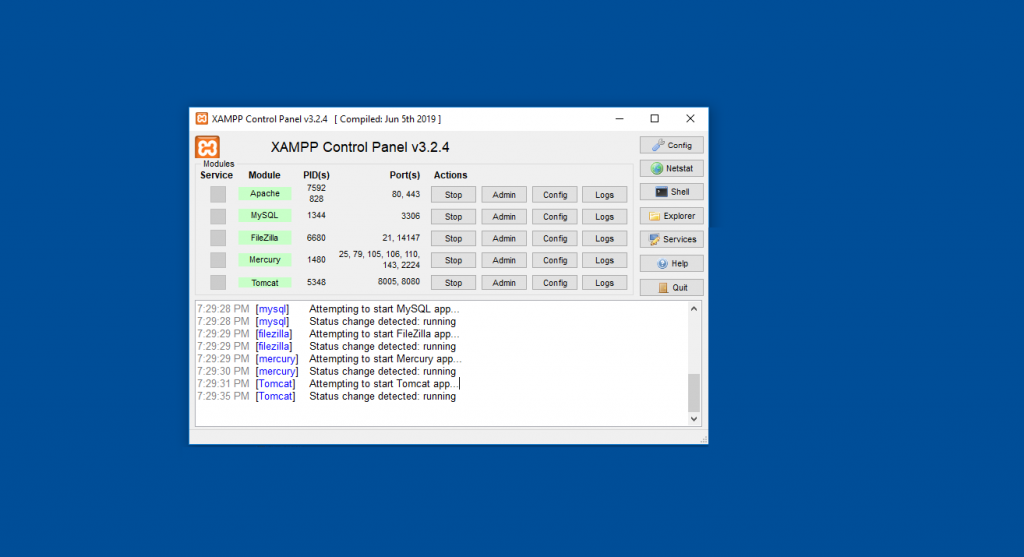Open FileZilla Logs menu
Viewport: 1024px width, 557px height.
click(605, 238)
